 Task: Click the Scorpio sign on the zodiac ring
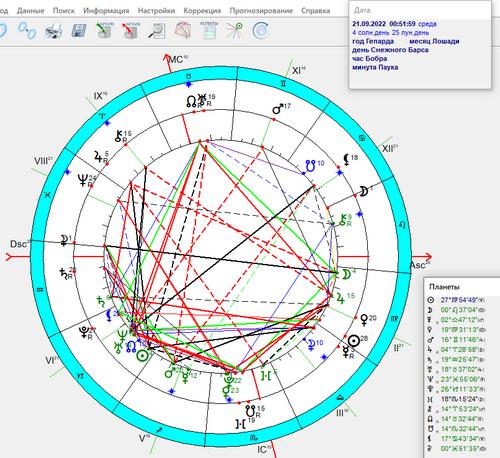pyautogui.click(x=253, y=437)
